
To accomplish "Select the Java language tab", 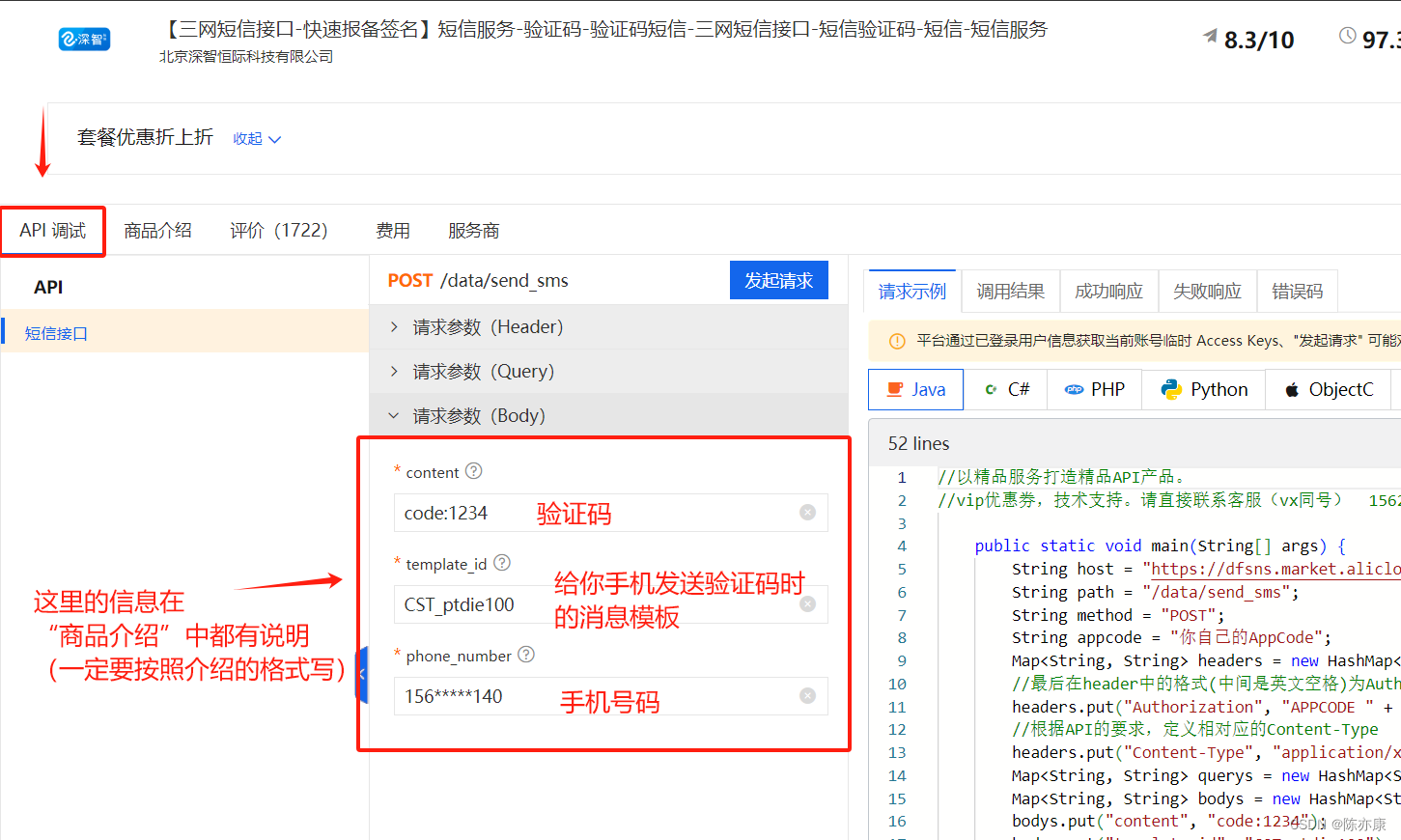I will (x=916, y=389).
